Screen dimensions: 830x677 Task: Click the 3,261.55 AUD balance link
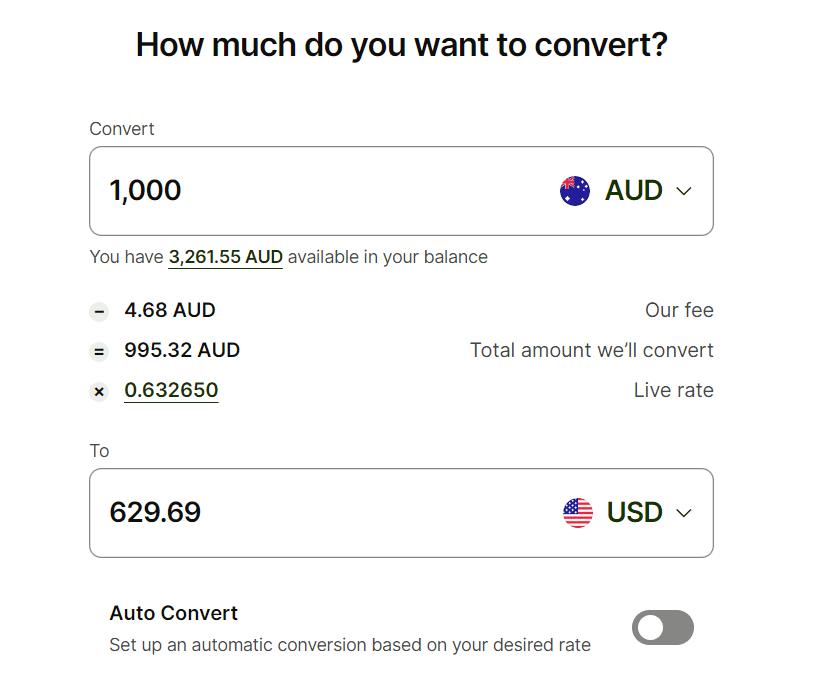225,257
